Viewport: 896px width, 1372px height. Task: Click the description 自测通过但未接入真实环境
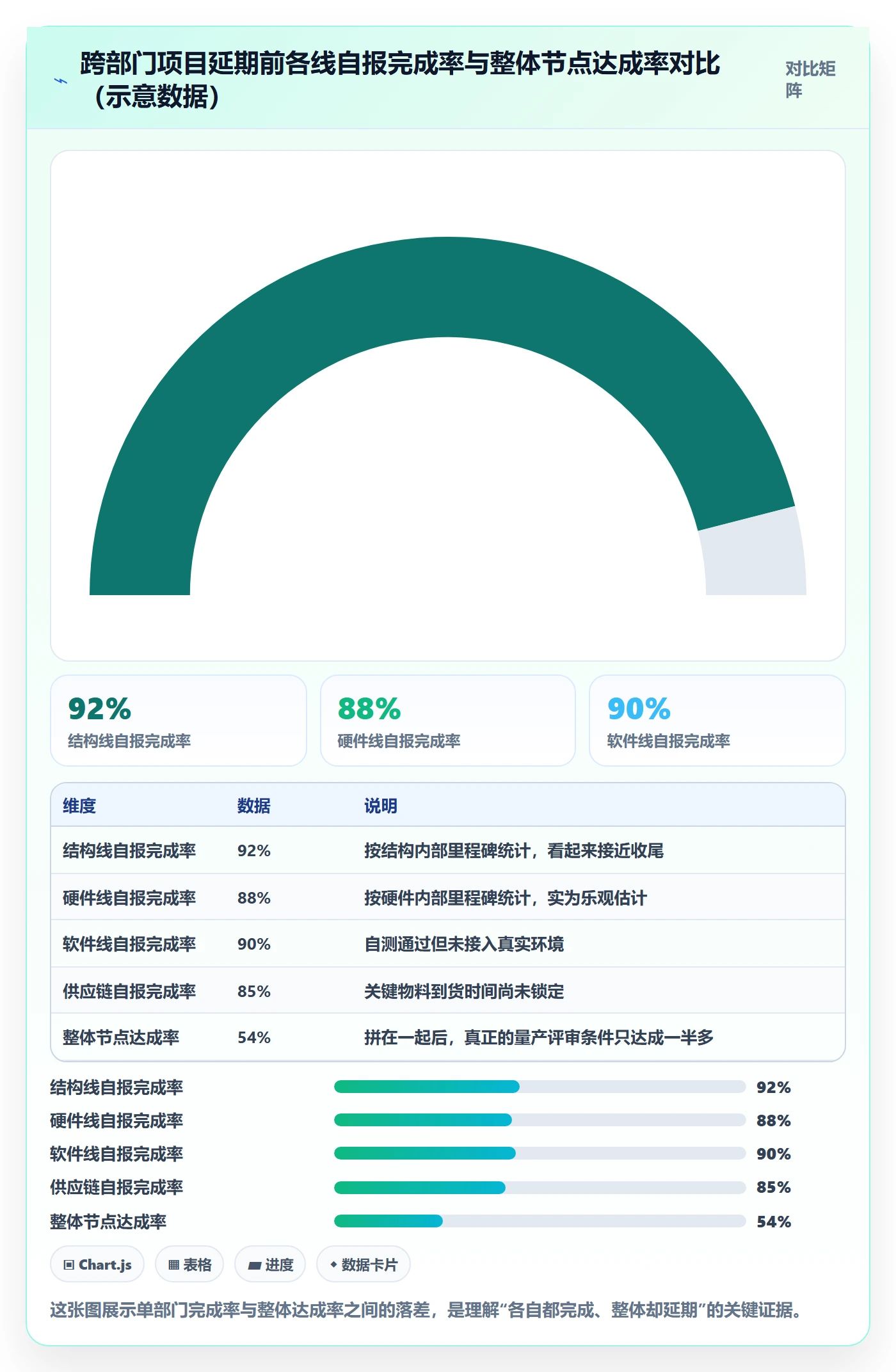point(464,944)
